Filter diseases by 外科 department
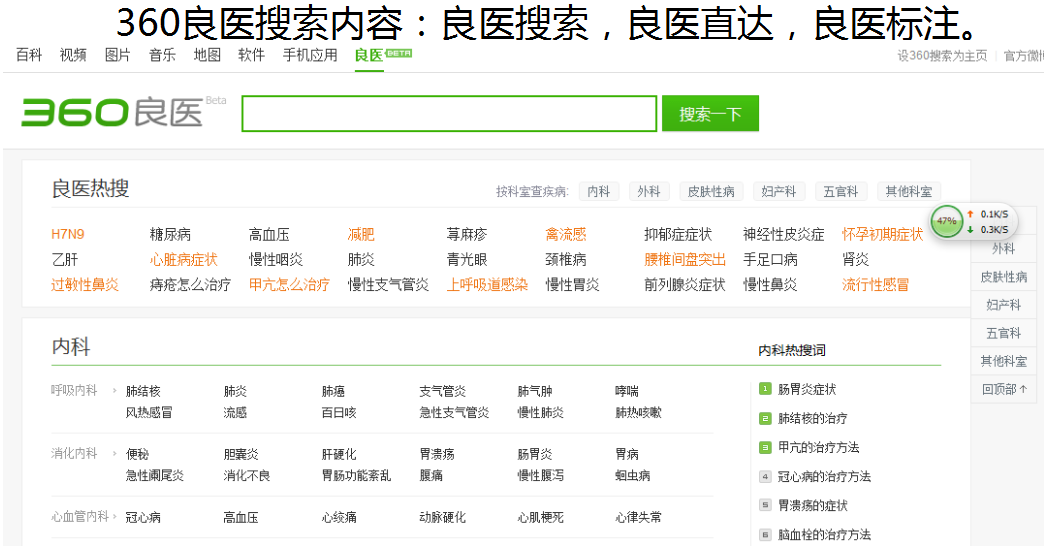1055x558 pixels. [x=649, y=192]
